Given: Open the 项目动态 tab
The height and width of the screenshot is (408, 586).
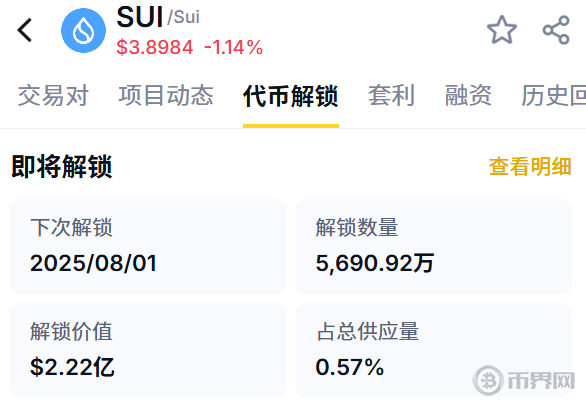Looking at the screenshot, I should [x=166, y=95].
